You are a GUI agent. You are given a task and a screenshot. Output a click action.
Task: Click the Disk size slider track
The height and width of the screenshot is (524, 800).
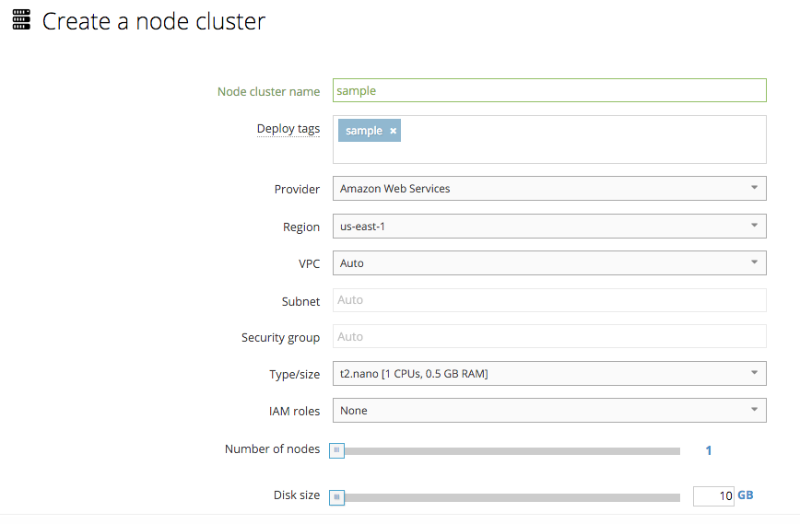click(x=510, y=497)
